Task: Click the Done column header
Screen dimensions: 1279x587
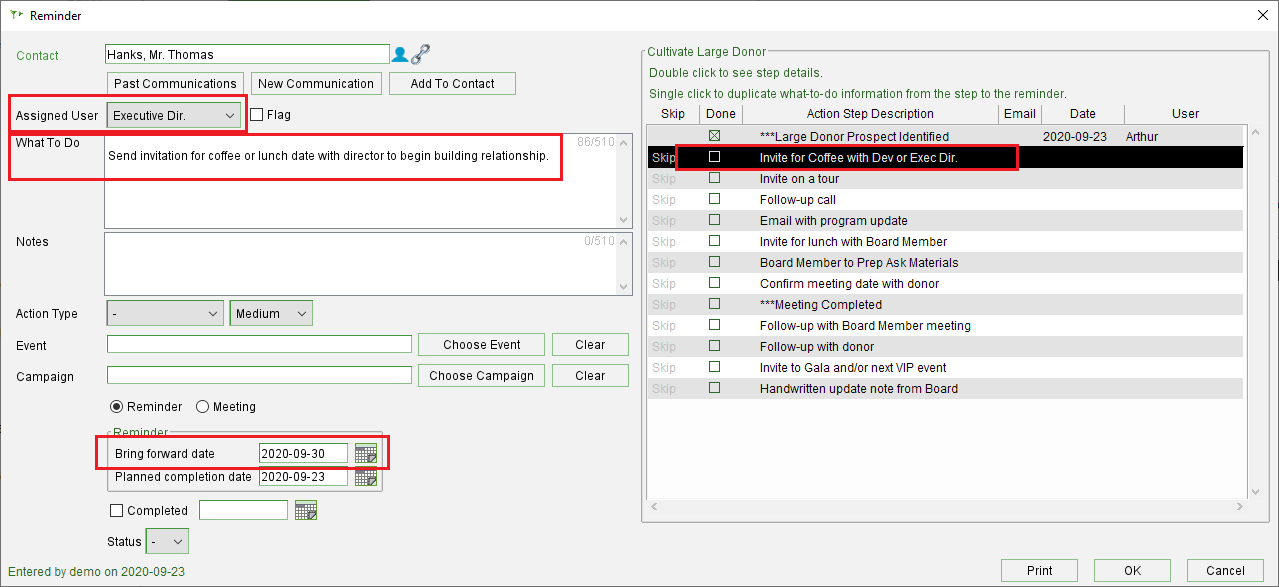Action: (x=720, y=114)
